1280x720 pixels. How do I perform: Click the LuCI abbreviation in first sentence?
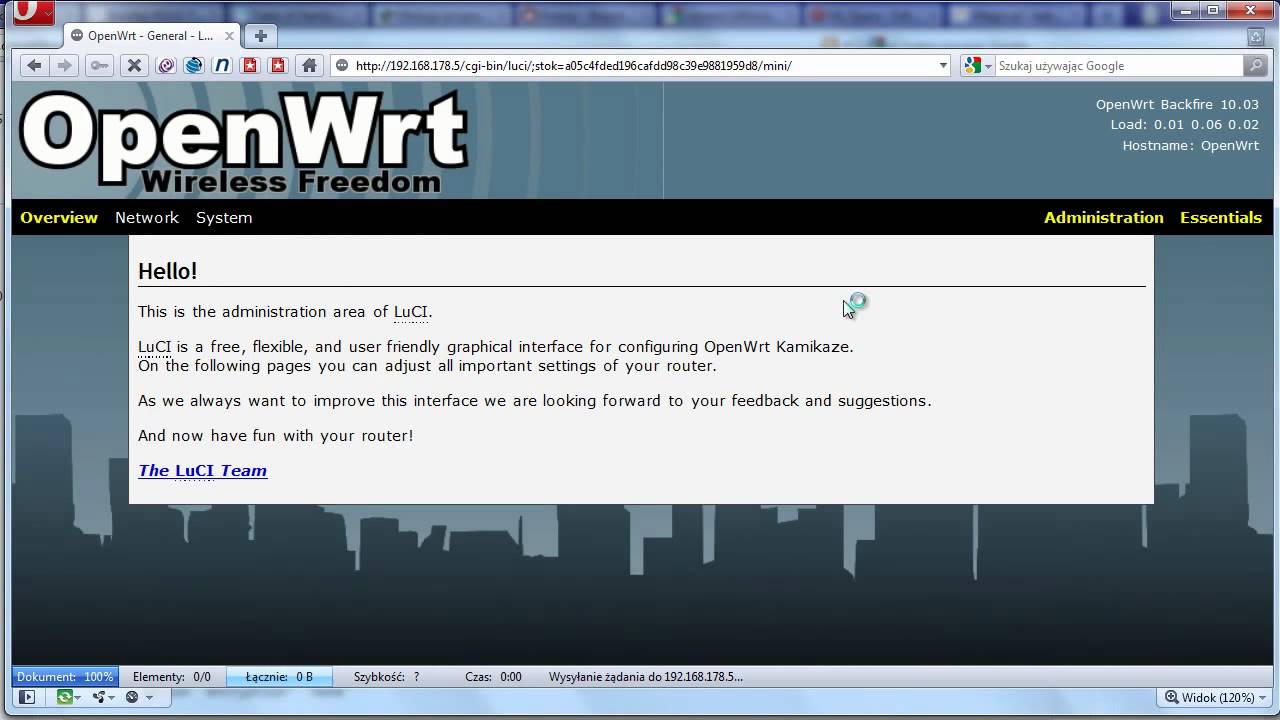(411, 312)
